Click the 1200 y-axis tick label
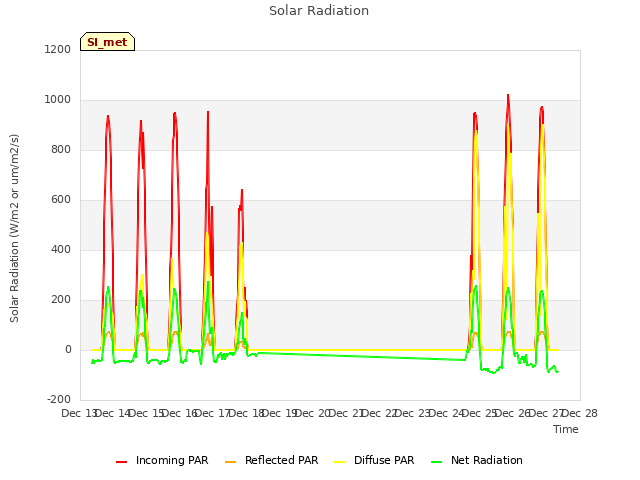640x480 pixels. point(58,49)
